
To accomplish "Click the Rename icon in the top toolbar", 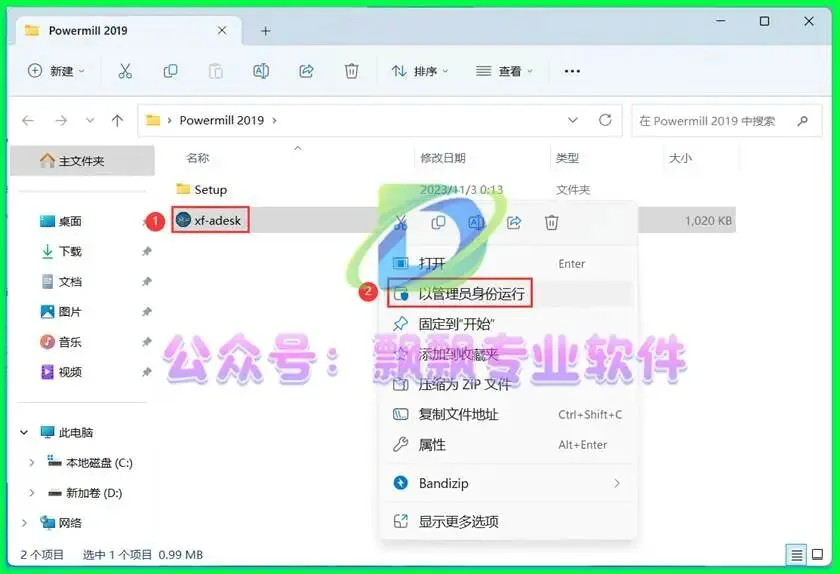I will [261, 71].
